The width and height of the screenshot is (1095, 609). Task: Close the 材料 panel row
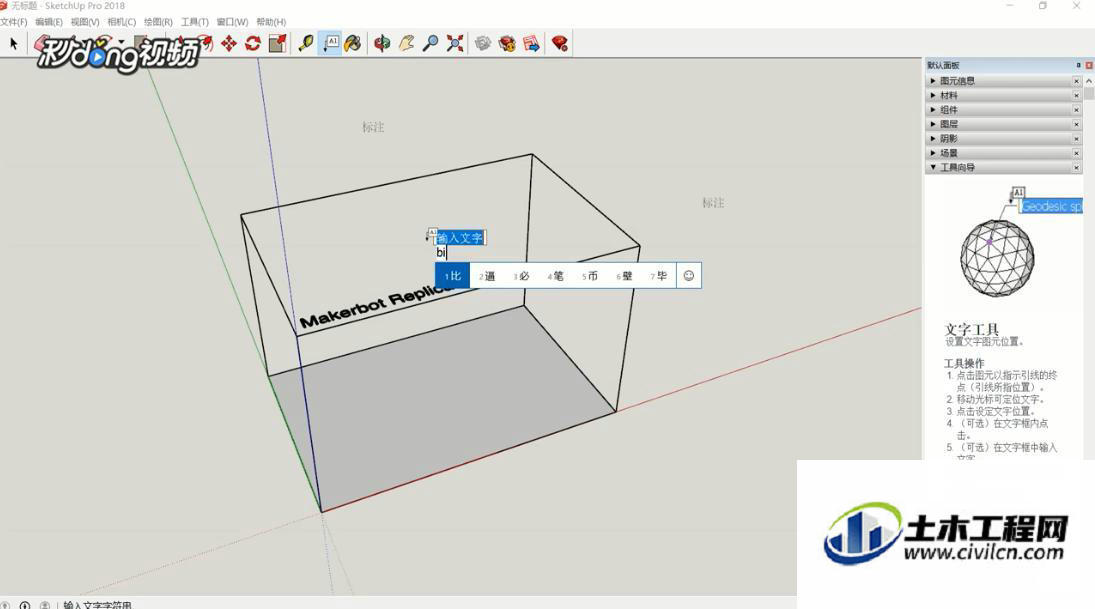[x=1077, y=95]
